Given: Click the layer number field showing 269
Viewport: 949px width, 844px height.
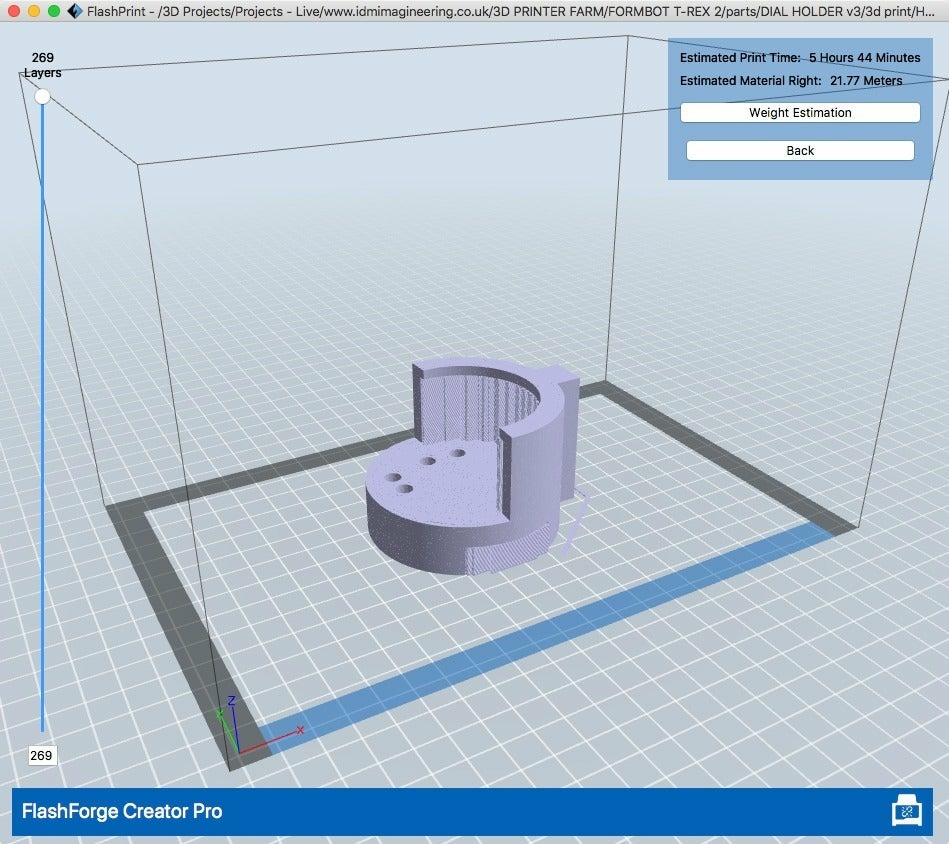Looking at the screenshot, I should coord(42,755).
